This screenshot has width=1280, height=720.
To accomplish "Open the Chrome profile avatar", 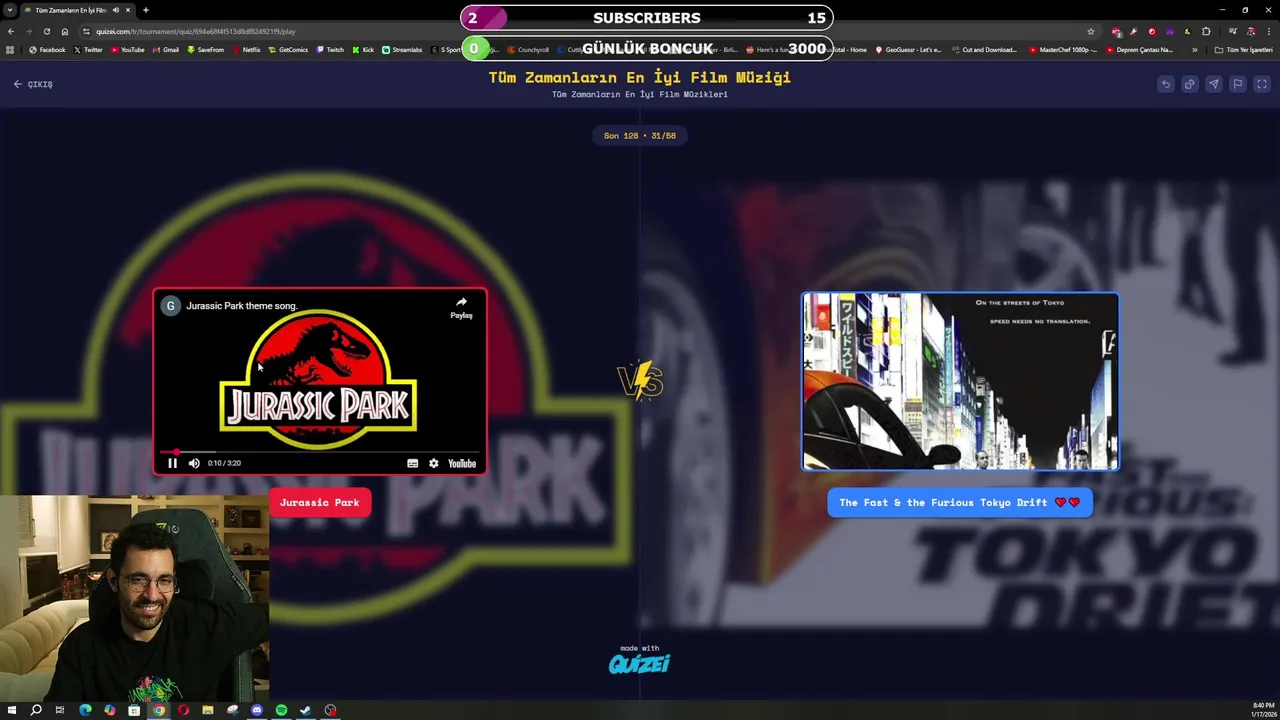I will click(x=1251, y=31).
